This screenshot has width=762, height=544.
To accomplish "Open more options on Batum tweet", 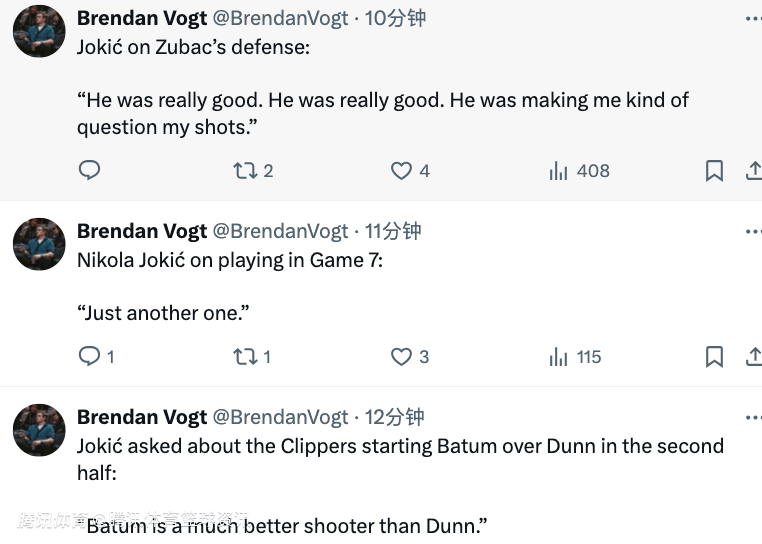I will [x=753, y=417].
